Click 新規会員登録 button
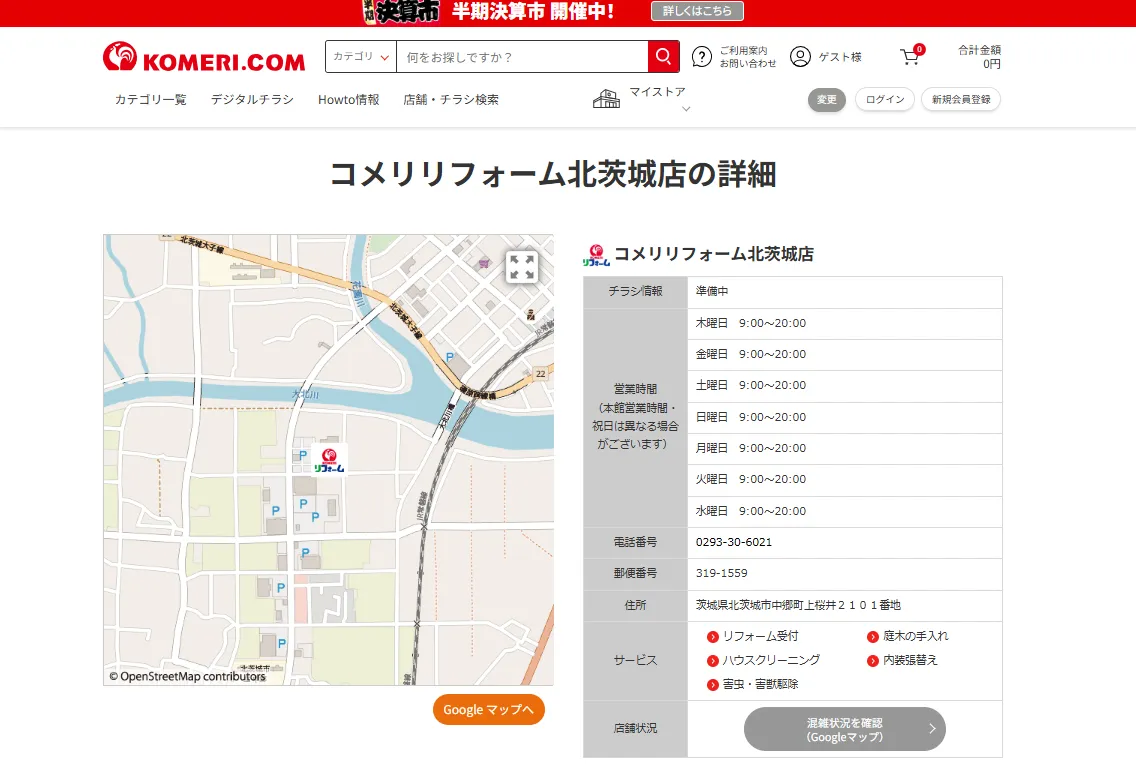This screenshot has width=1136, height=768. point(960,100)
